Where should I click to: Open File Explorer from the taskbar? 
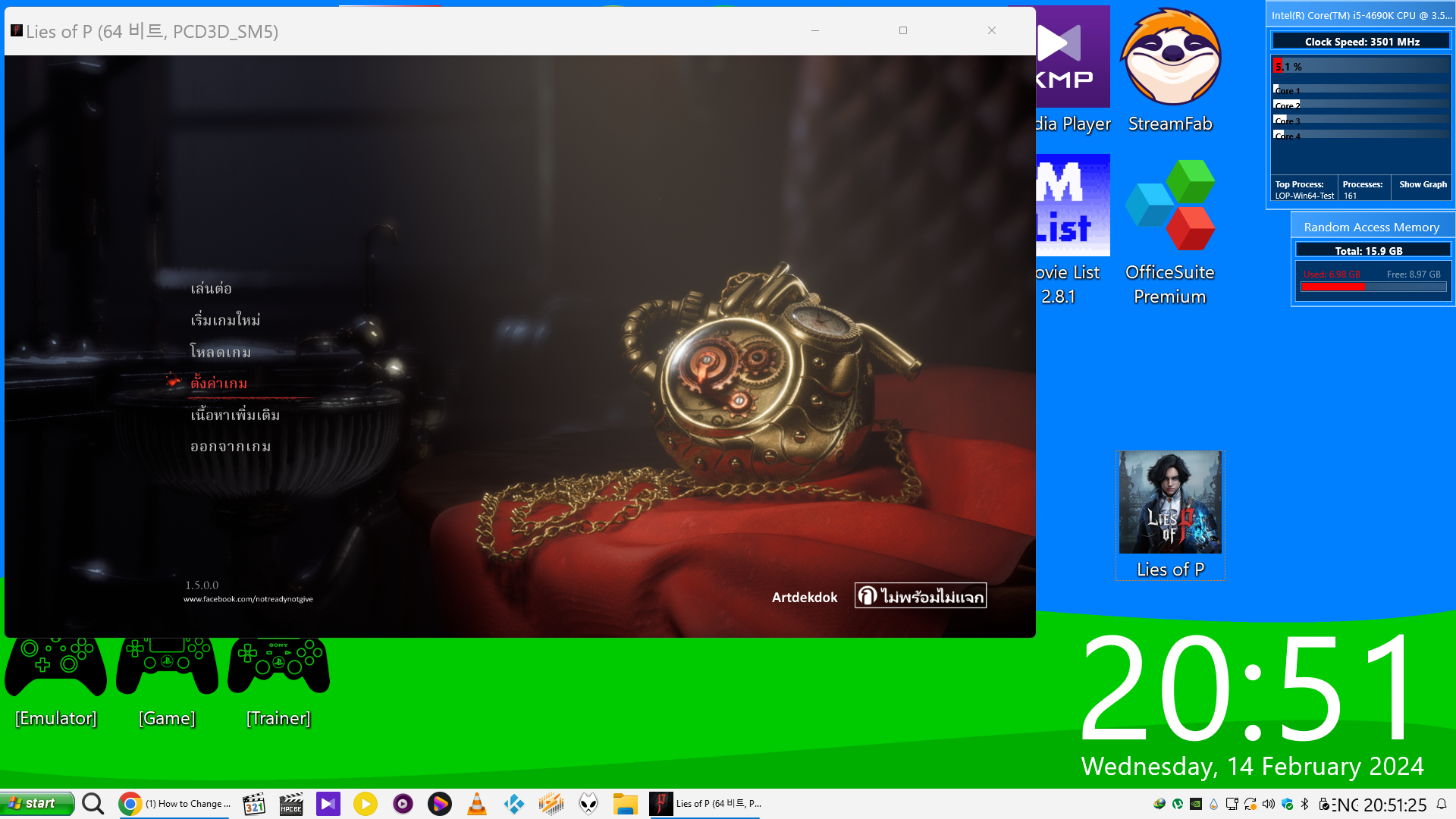tap(626, 804)
